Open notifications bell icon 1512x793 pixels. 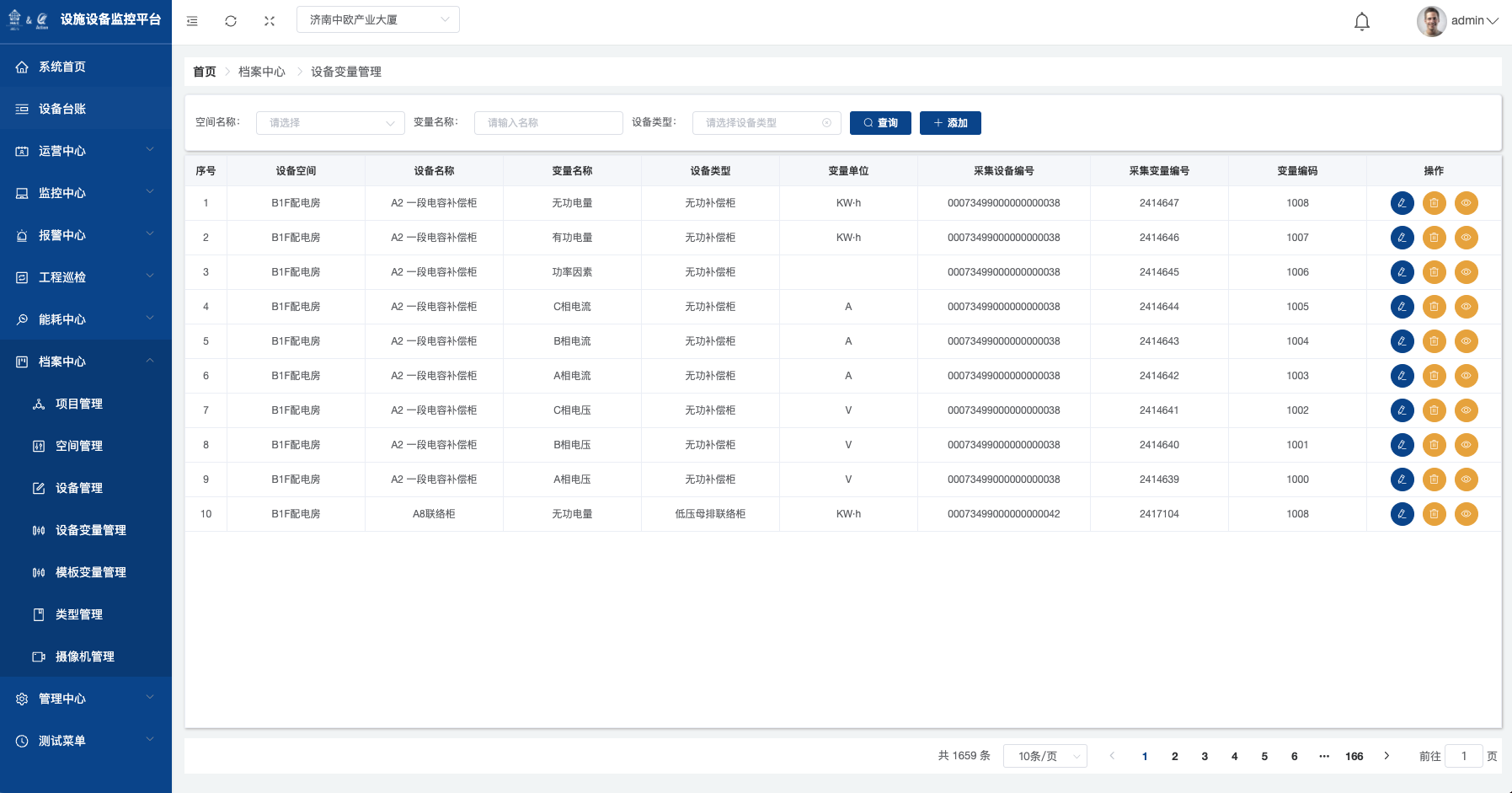click(x=1361, y=21)
